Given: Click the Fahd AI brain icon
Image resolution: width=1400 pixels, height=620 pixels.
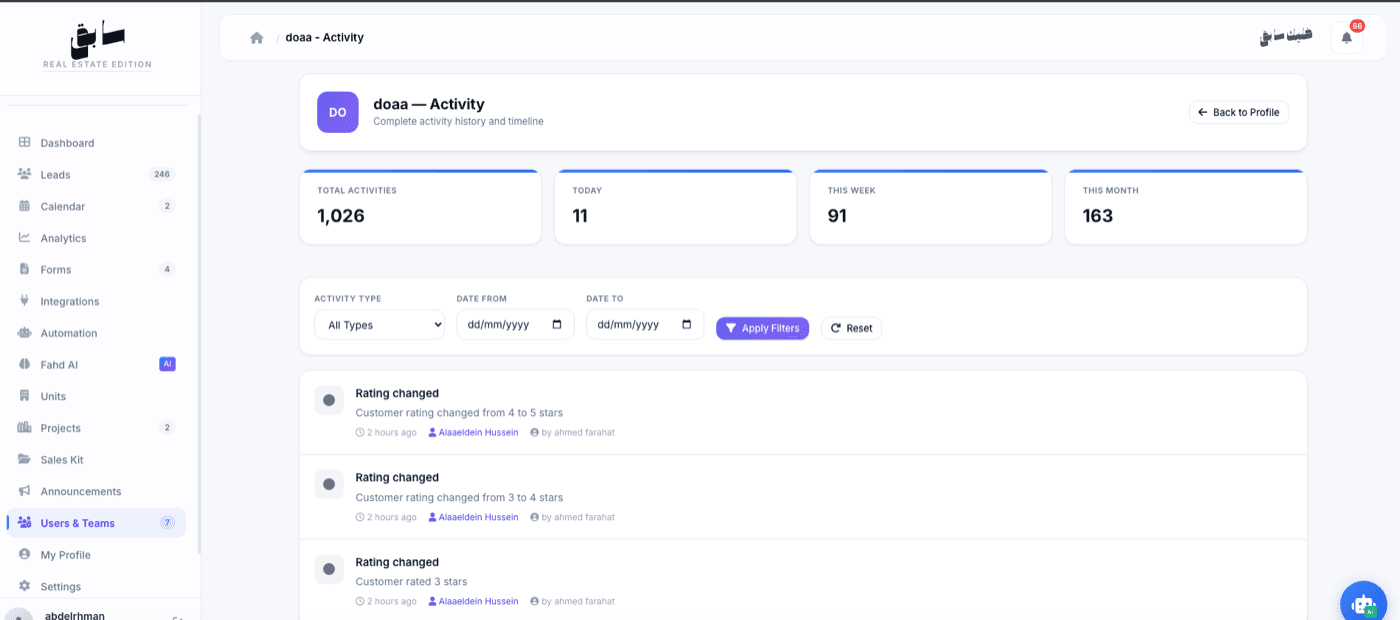Looking at the screenshot, I should (x=25, y=364).
